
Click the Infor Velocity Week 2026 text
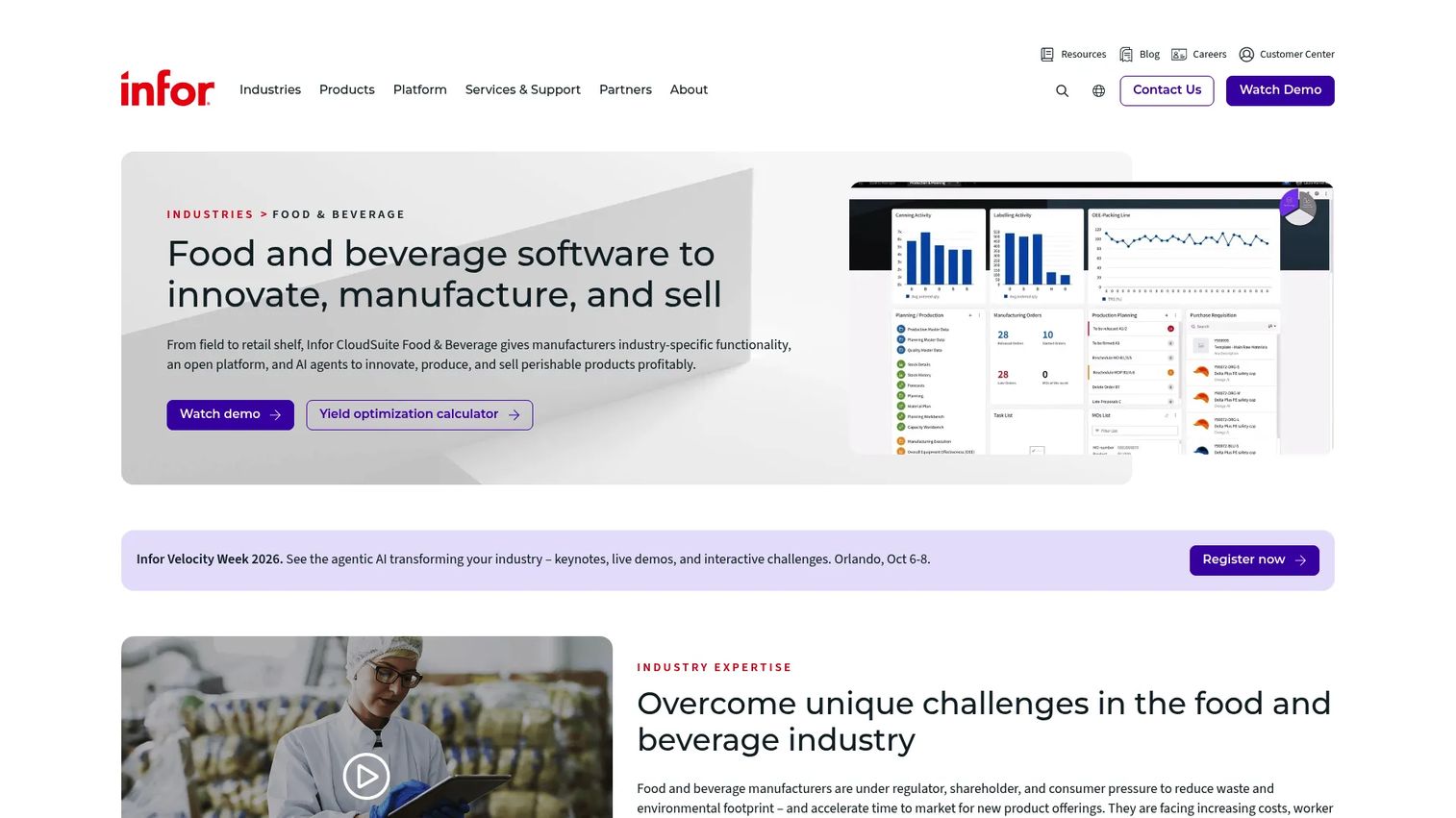pyautogui.click(x=210, y=559)
